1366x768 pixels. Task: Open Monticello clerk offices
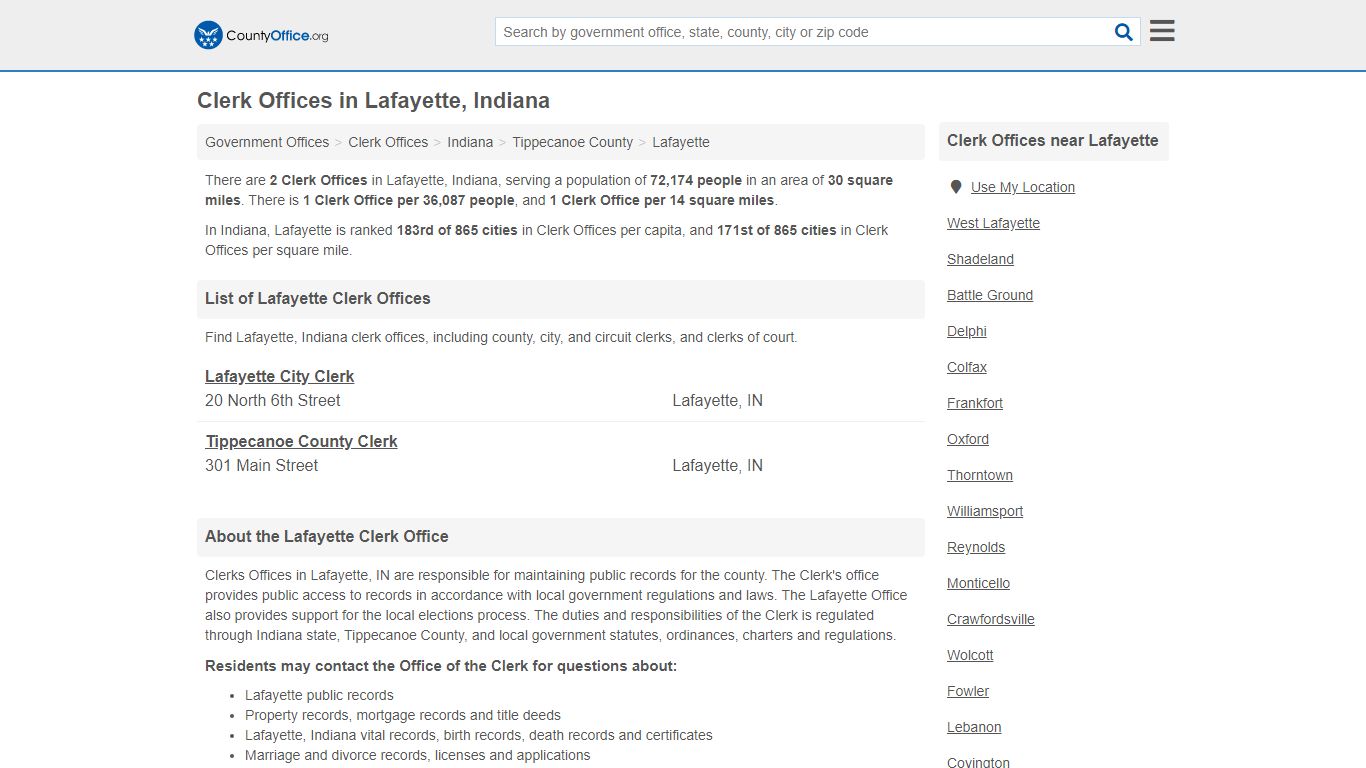coord(978,583)
